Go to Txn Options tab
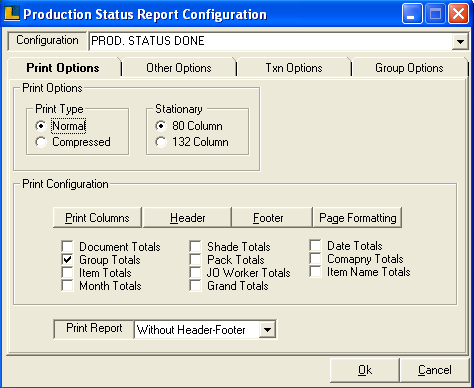This screenshot has height=388, width=474. [x=294, y=68]
